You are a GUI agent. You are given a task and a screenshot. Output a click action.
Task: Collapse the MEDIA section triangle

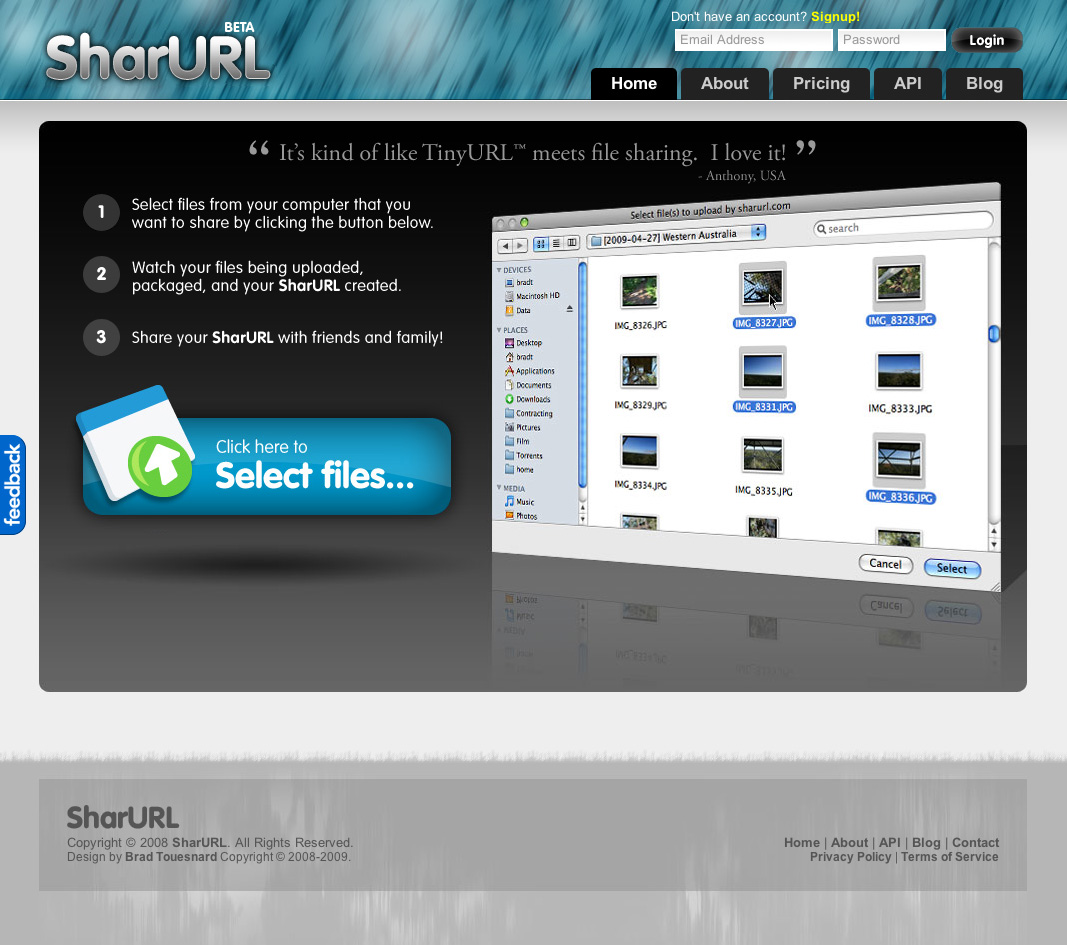point(499,488)
